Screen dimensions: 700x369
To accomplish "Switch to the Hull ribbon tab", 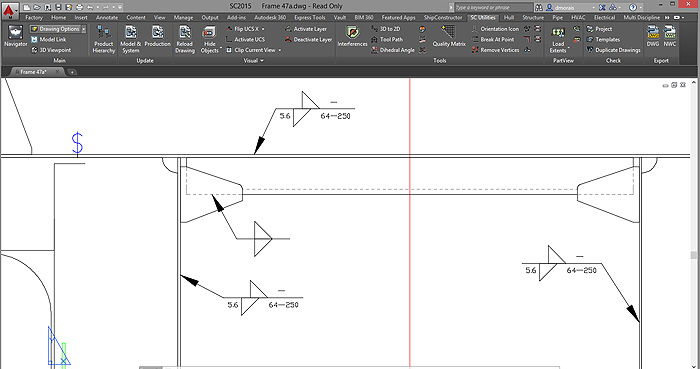I will [x=509, y=18].
